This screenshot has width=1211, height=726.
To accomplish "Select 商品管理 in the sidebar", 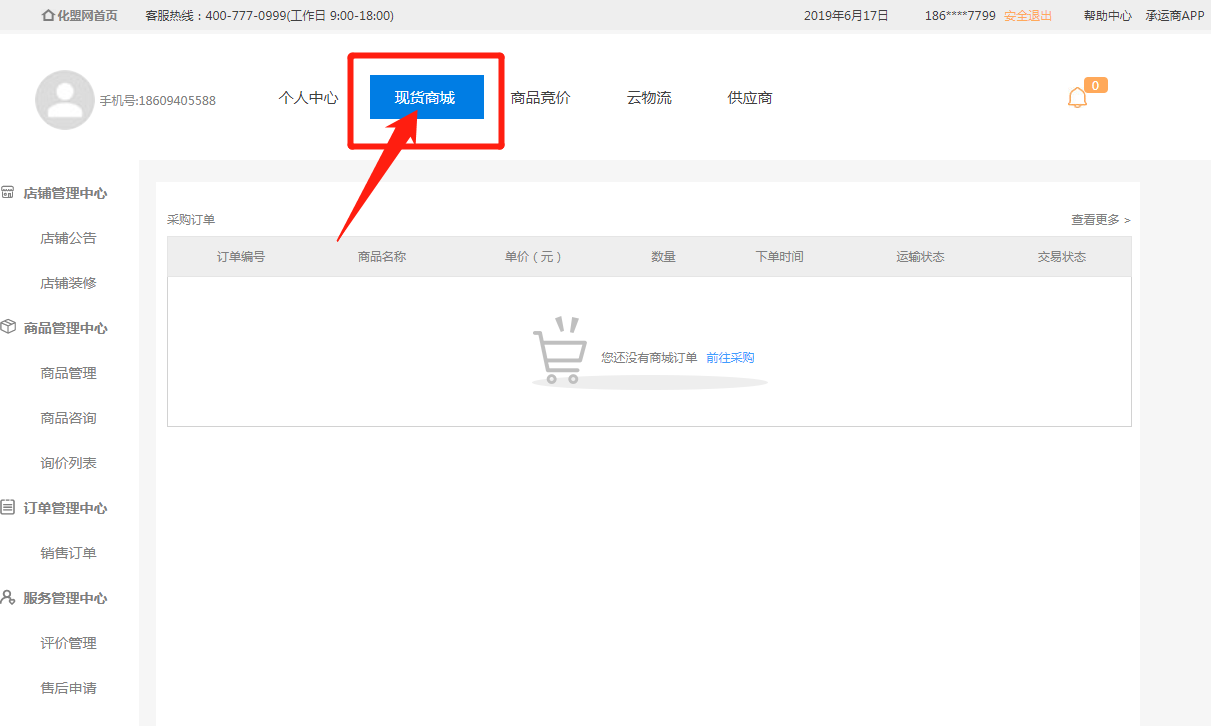I will click(68, 373).
